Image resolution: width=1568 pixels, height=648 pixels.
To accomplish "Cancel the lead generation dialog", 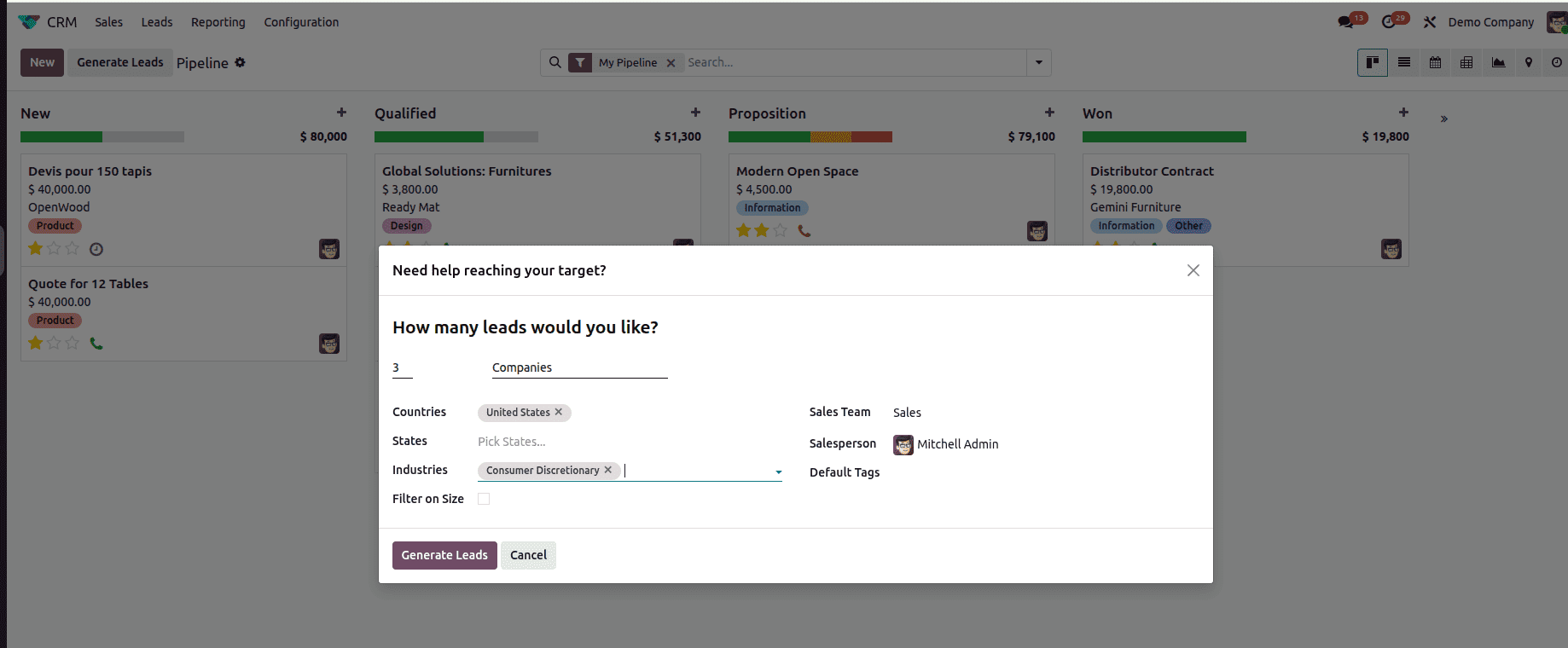I will pos(528,555).
